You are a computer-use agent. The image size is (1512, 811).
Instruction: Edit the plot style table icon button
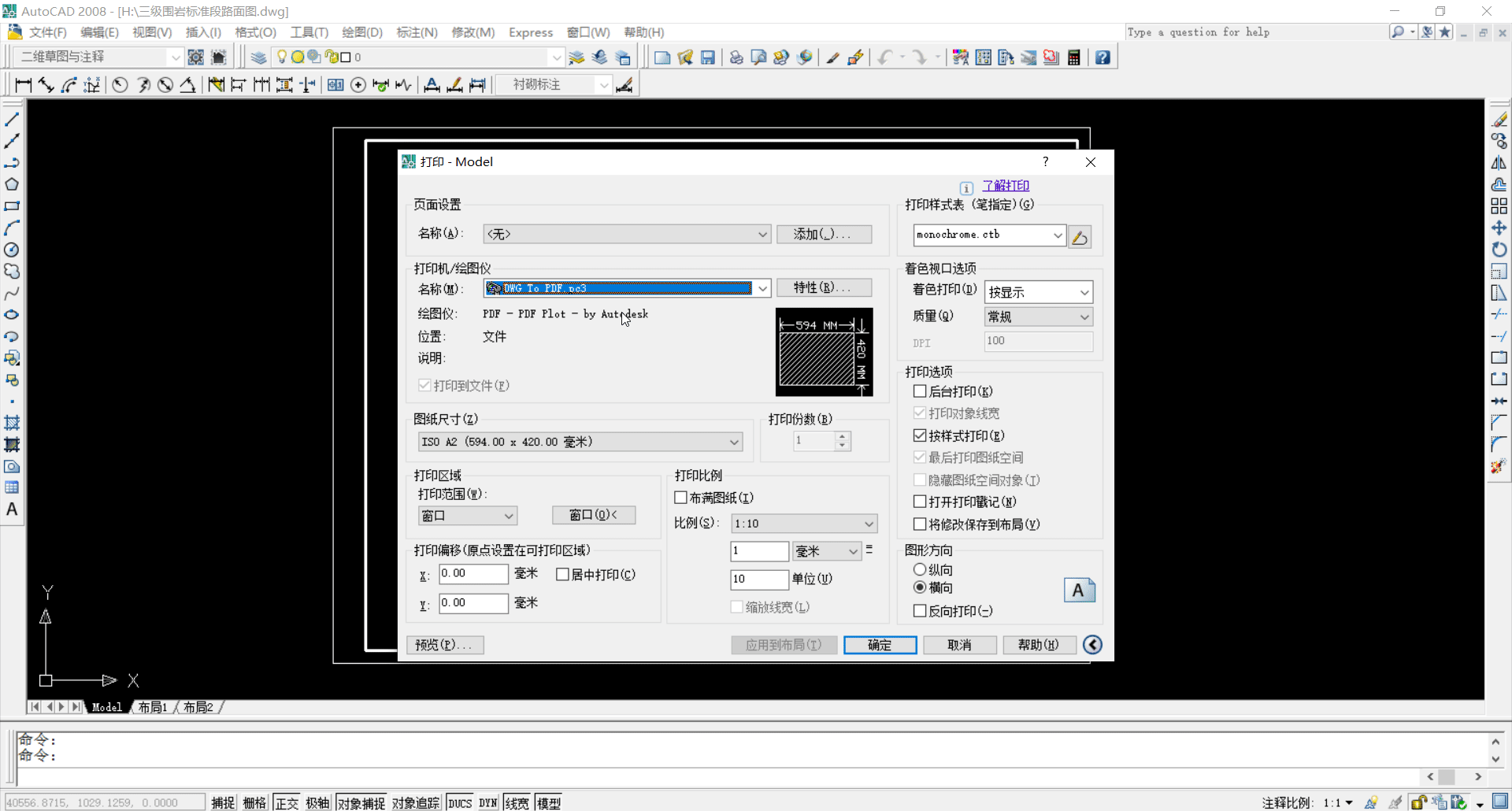tap(1080, 236)
